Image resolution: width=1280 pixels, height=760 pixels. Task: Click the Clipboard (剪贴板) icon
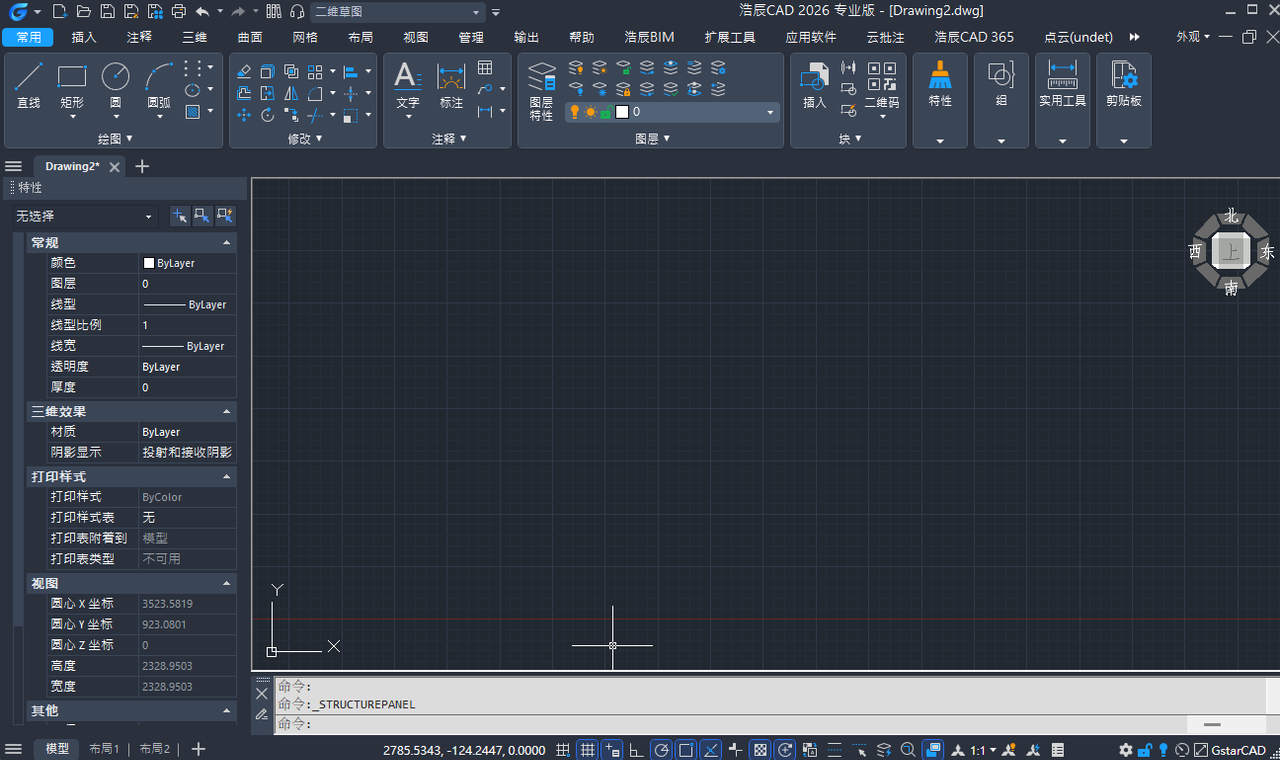(1123, 84)
